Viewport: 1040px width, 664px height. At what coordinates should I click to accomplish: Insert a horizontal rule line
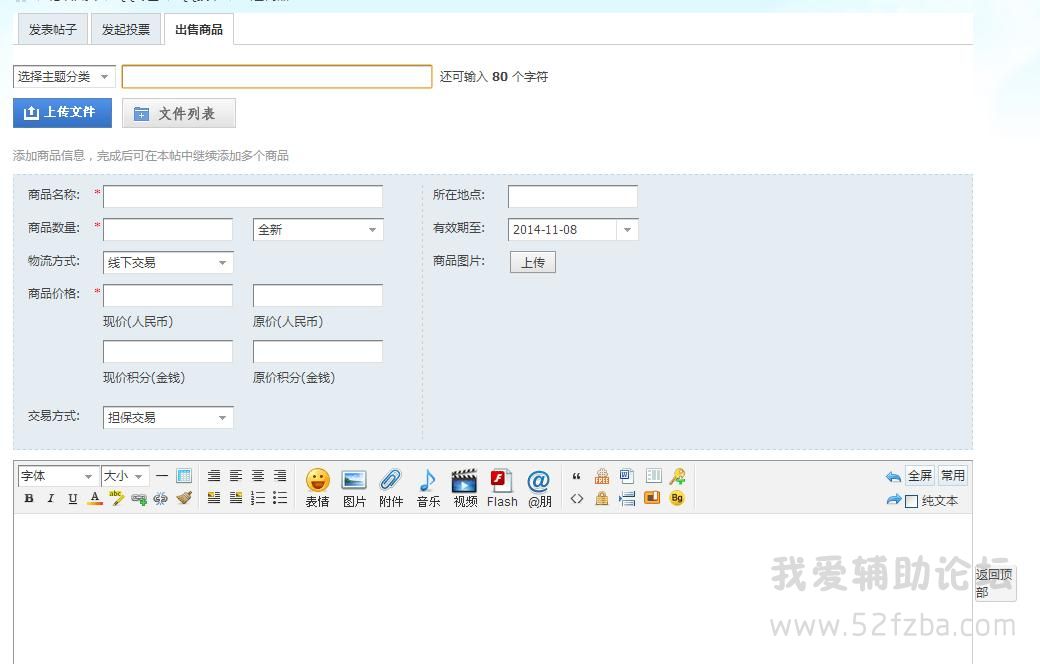(x=162, y=476)
